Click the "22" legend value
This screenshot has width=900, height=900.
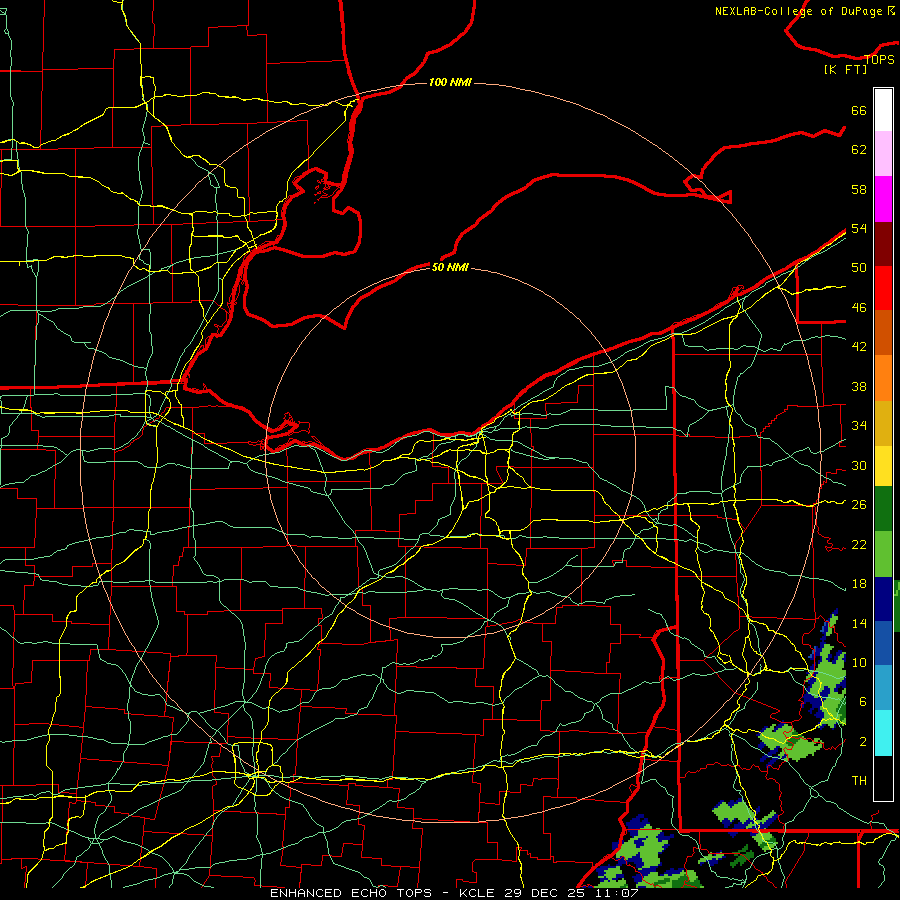859,544
